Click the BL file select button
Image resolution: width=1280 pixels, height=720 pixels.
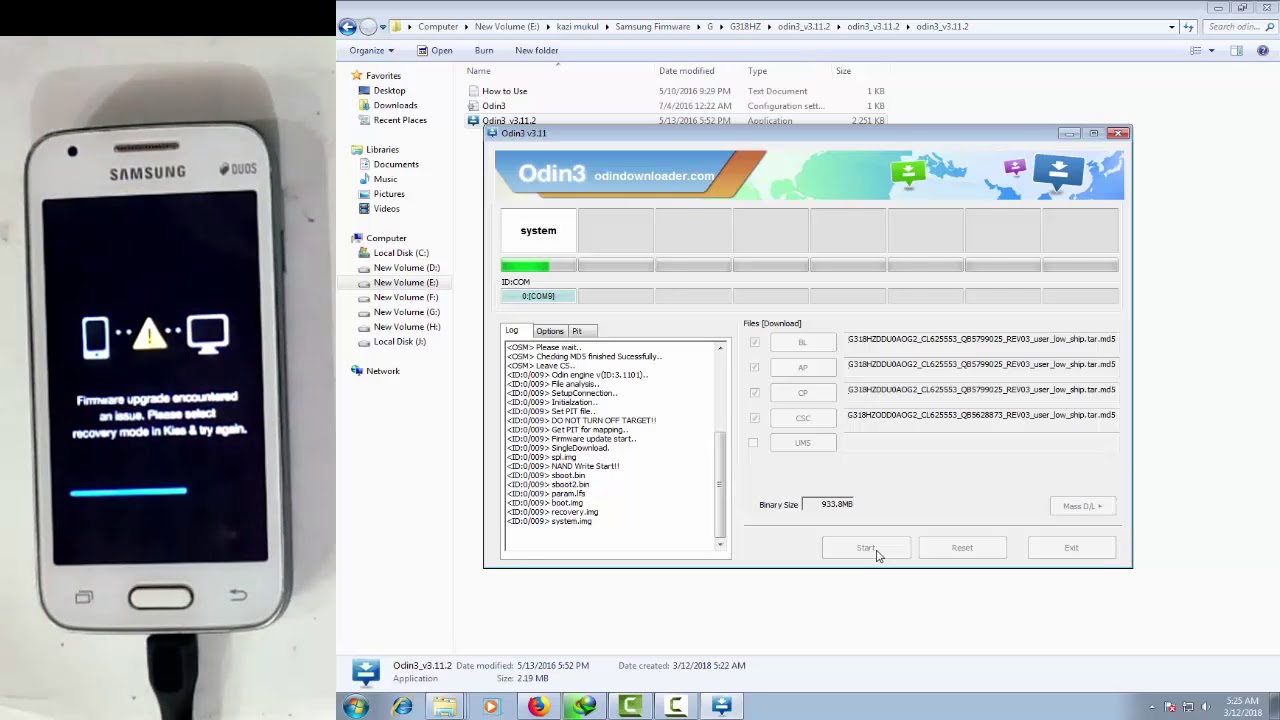[x=802, y=342]
